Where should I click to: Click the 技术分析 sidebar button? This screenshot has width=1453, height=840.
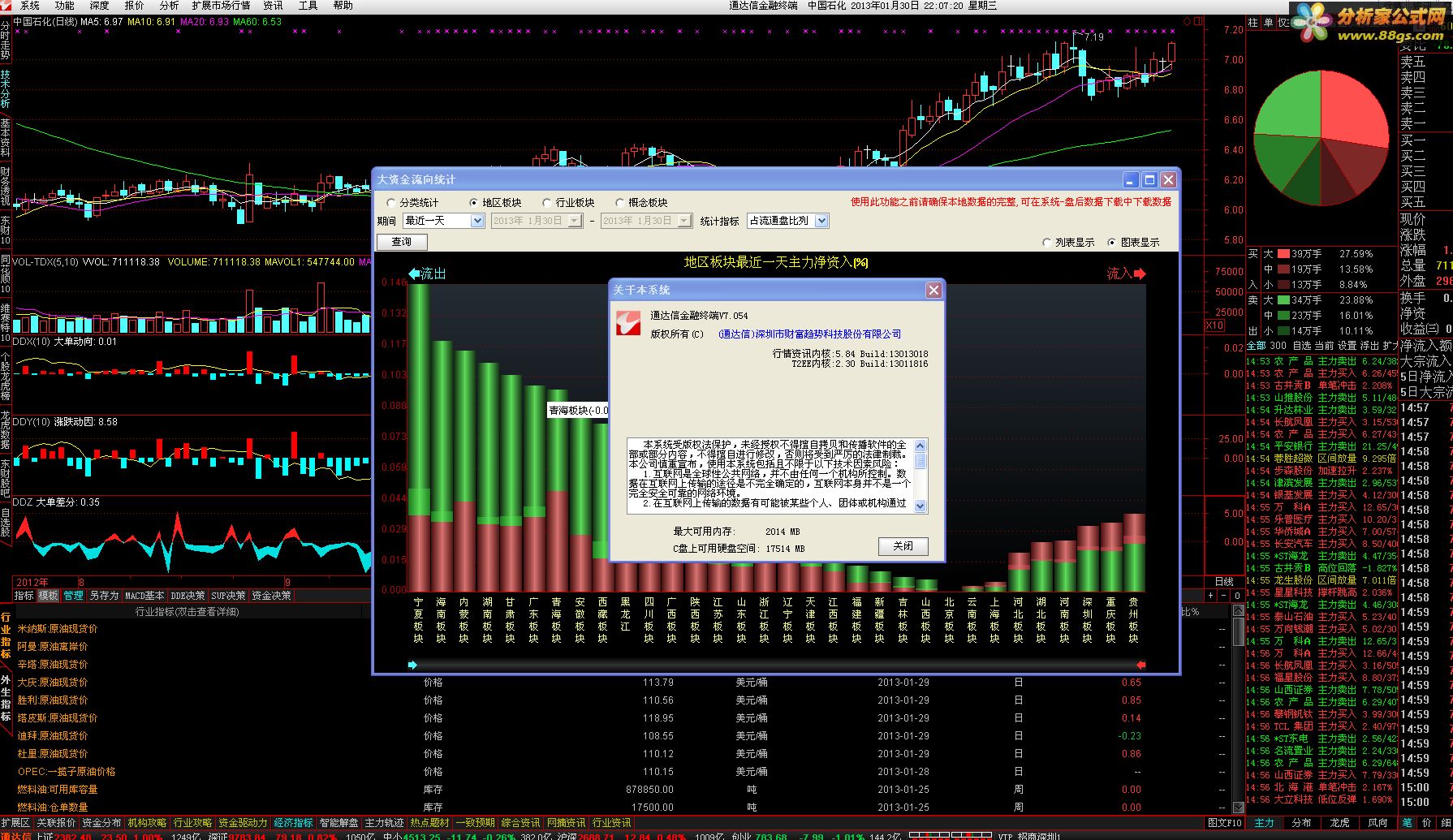click(6, 89)
